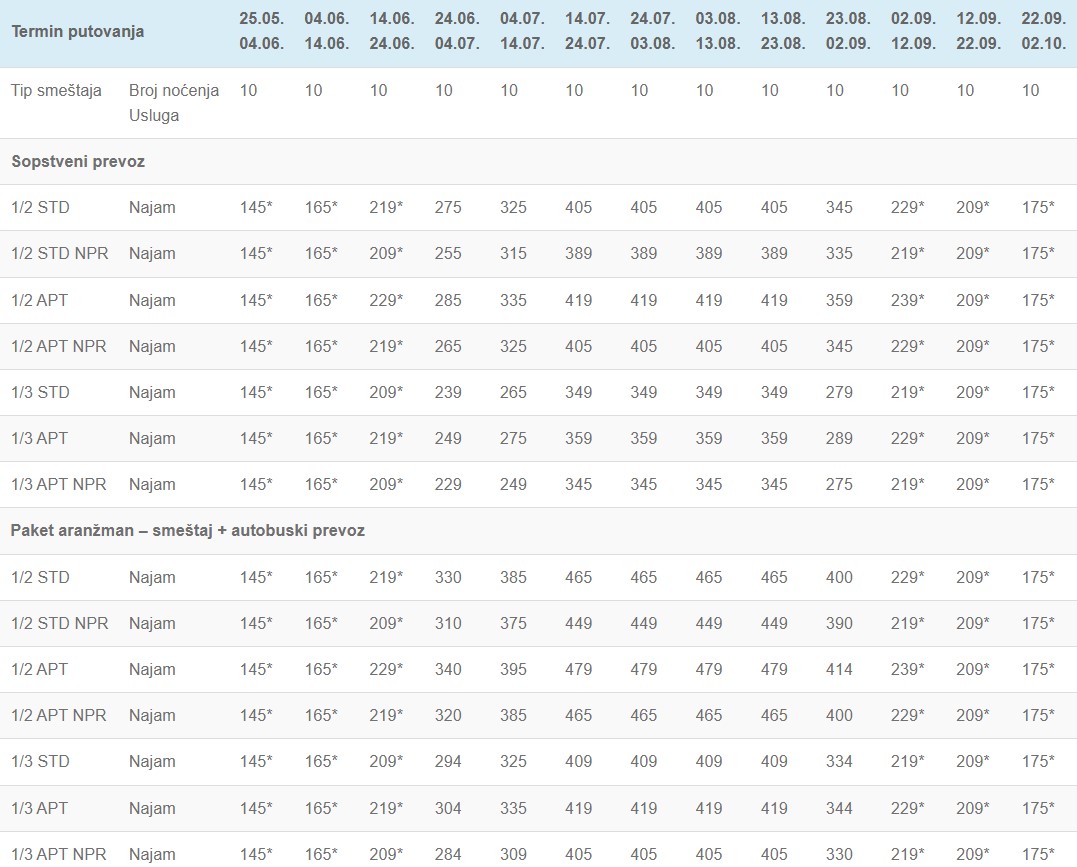The image size is (1077, 867).
Task: Select the 25.05.–04.06. date column header
Action: (x=261, y=31)
